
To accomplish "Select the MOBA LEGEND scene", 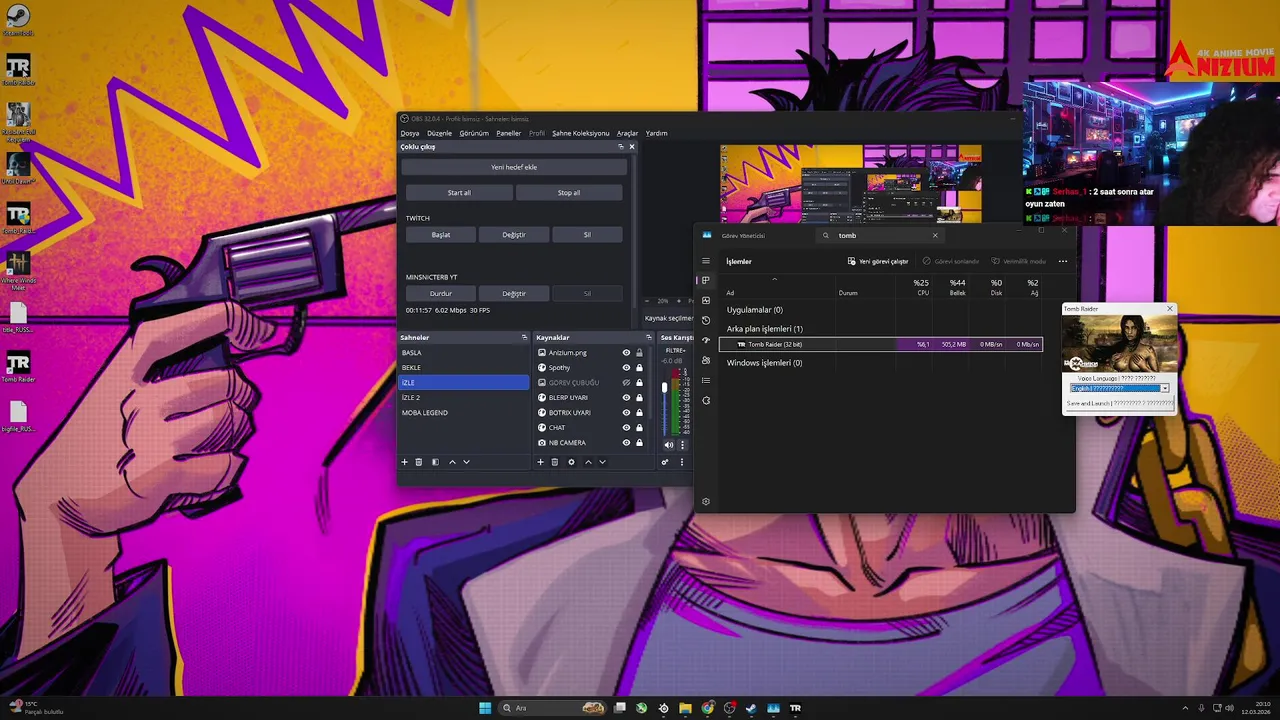I will pyautogui.click(x=464, y=413).
